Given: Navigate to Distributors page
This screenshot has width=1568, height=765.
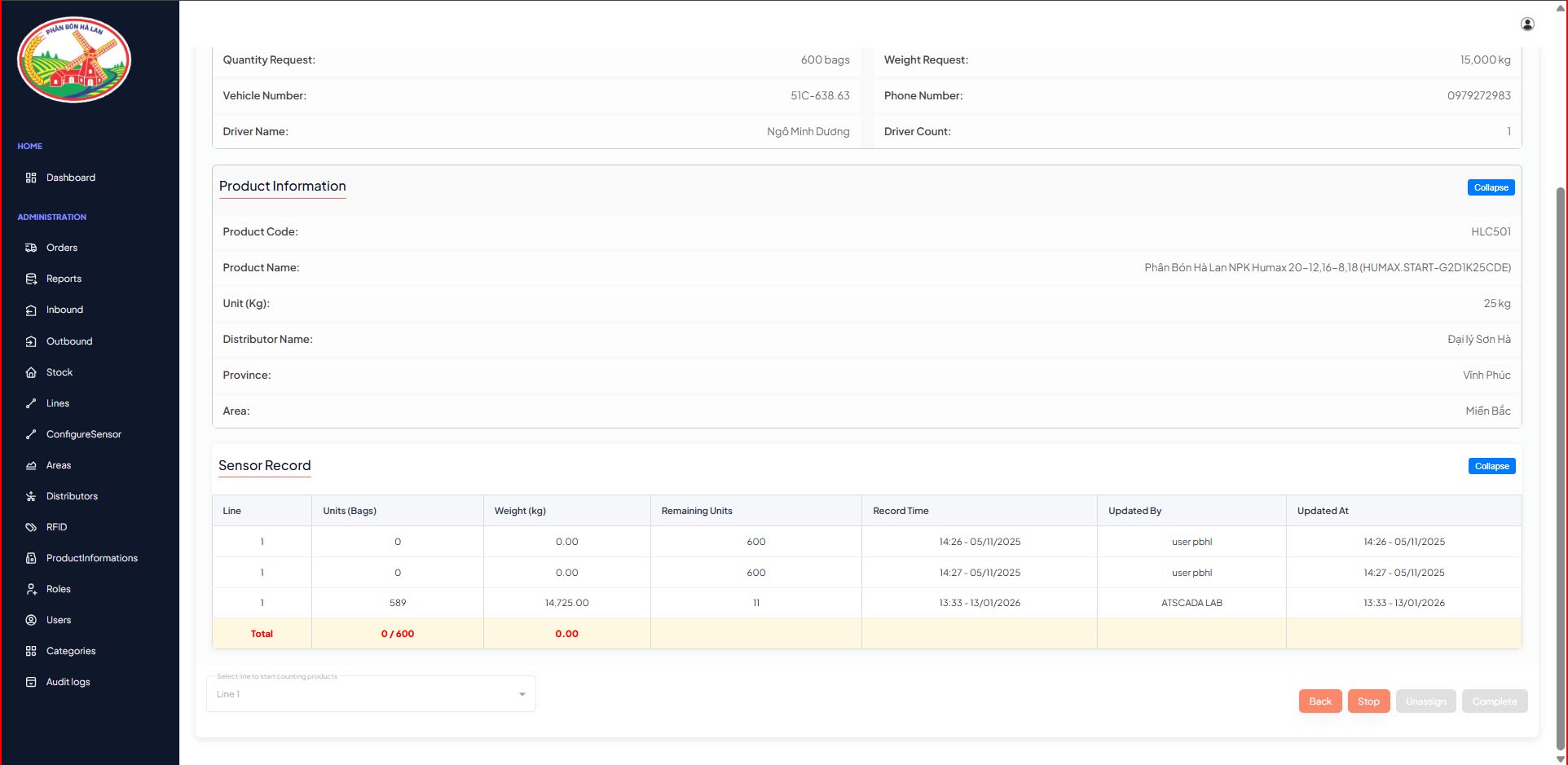Looking at the screenshot, I should [x=72, y=496].
